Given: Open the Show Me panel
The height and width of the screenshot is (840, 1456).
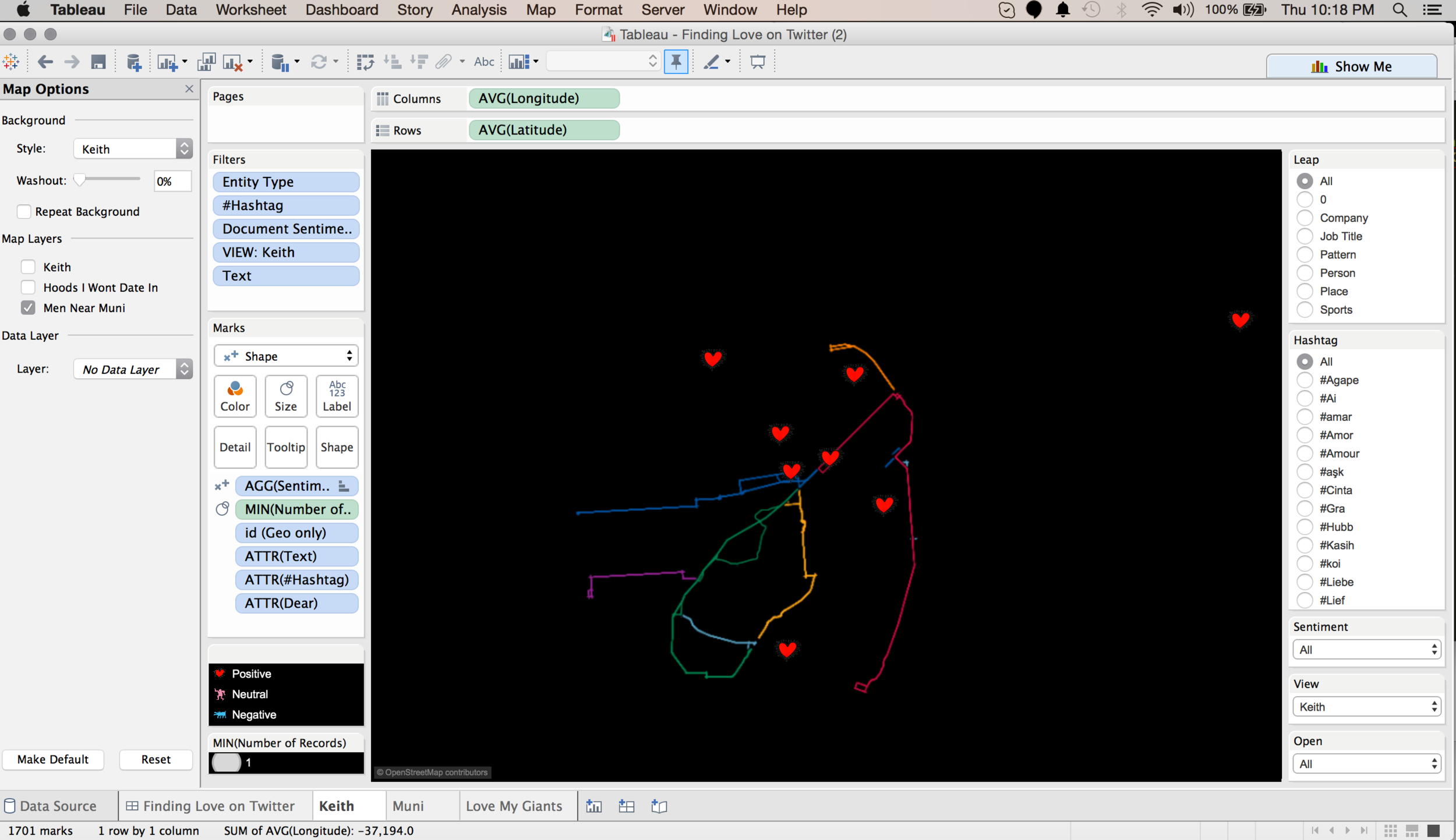Looking at the screenshot, I should [1351, 66].
